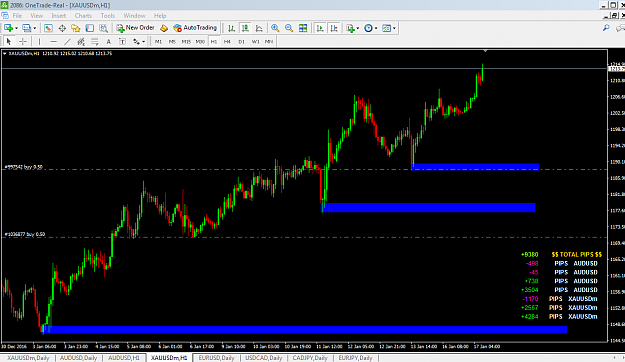The width and height of the screenshot is (625, 362).
Task: Select the vertical line drawing tool
Action: [39, 41]
